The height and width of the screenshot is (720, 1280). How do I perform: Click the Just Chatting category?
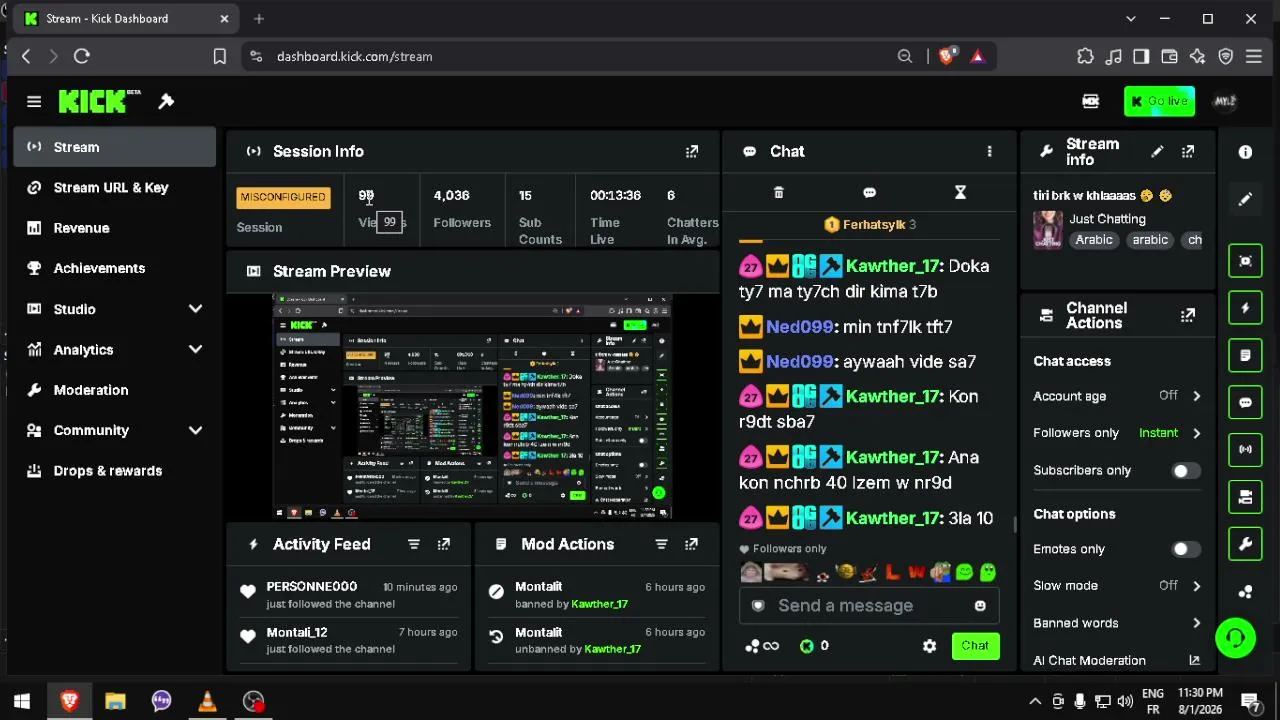(1107, 219)
